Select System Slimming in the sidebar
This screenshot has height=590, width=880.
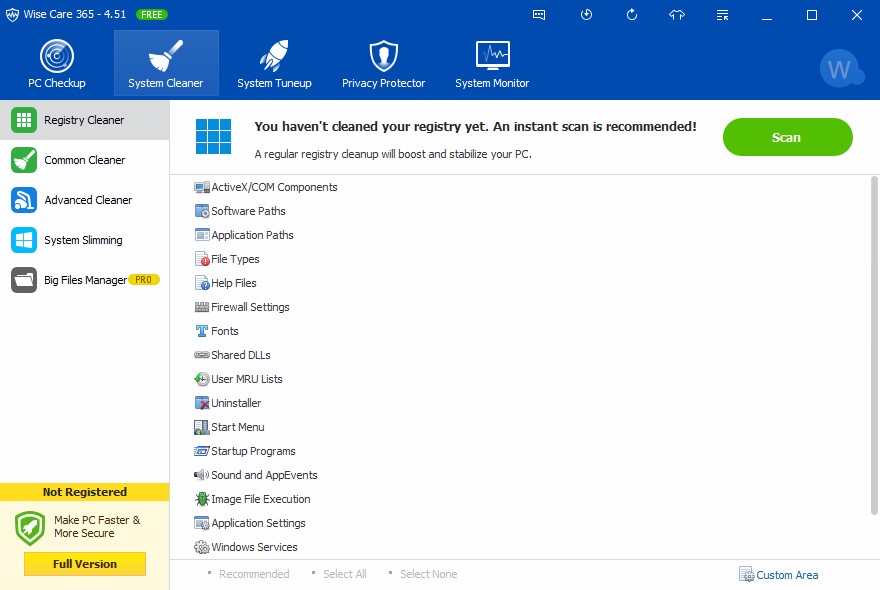coord(84,240)
